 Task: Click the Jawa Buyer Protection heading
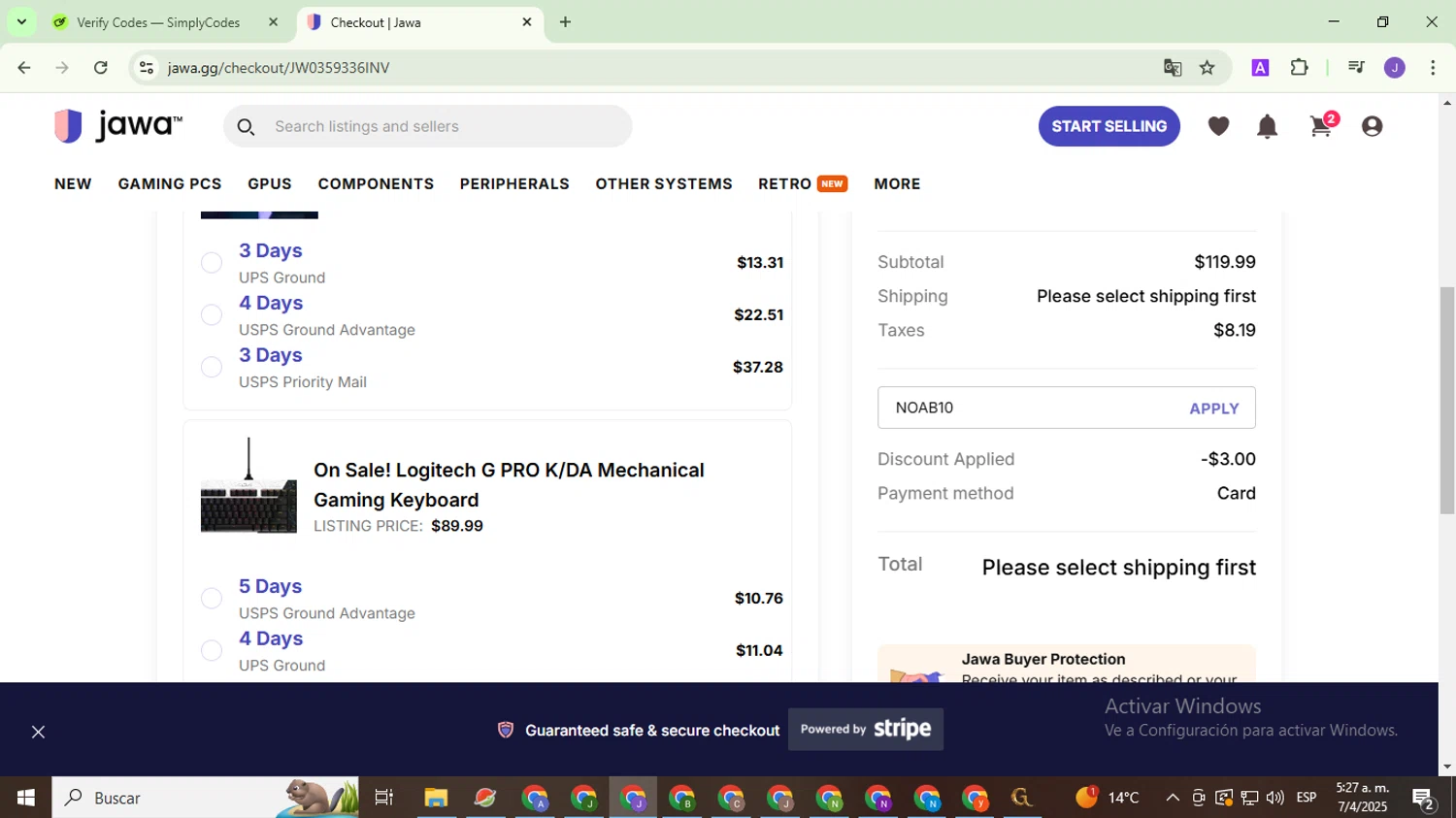(1043, 659)
